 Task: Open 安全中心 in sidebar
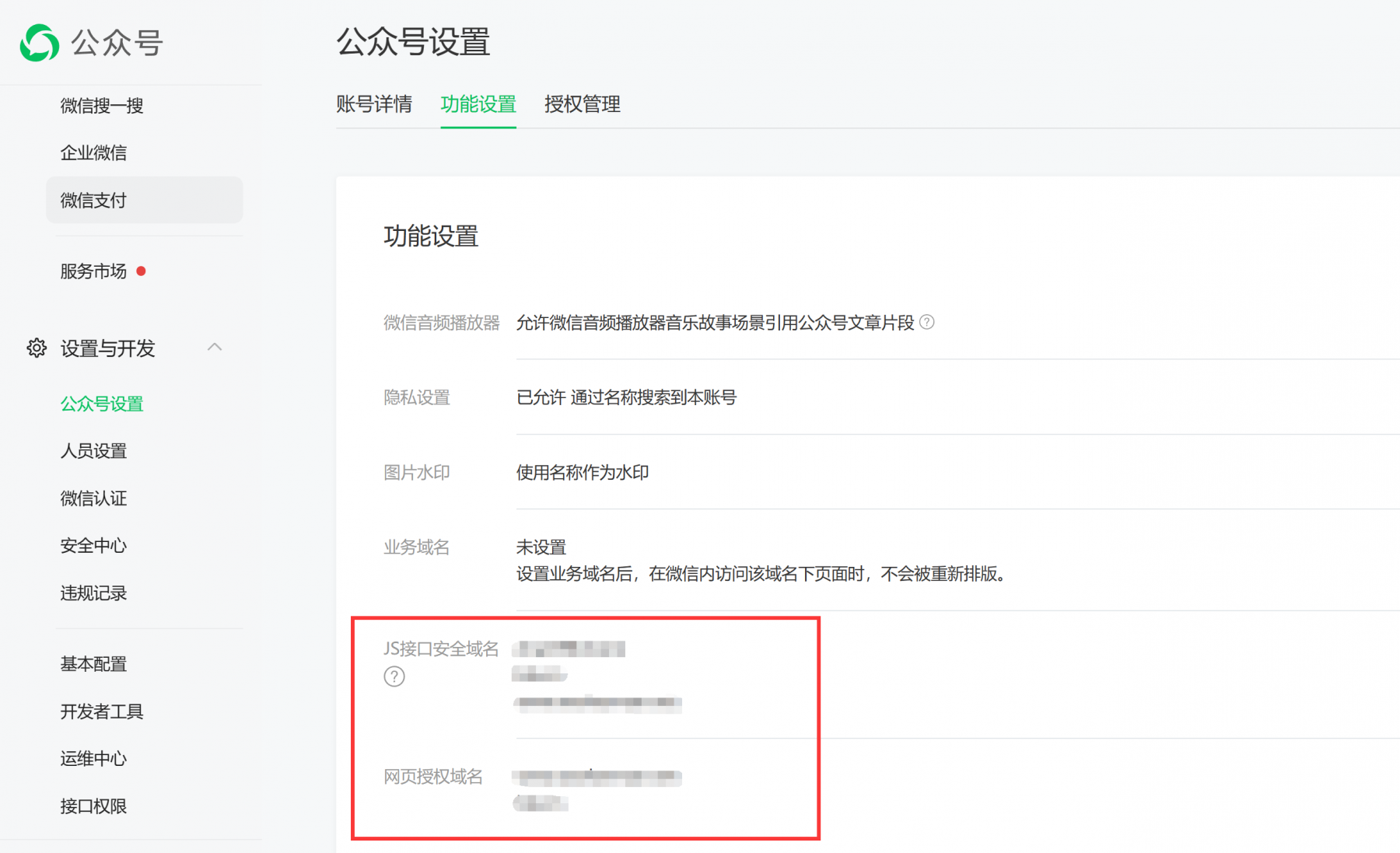click(93, 546)
